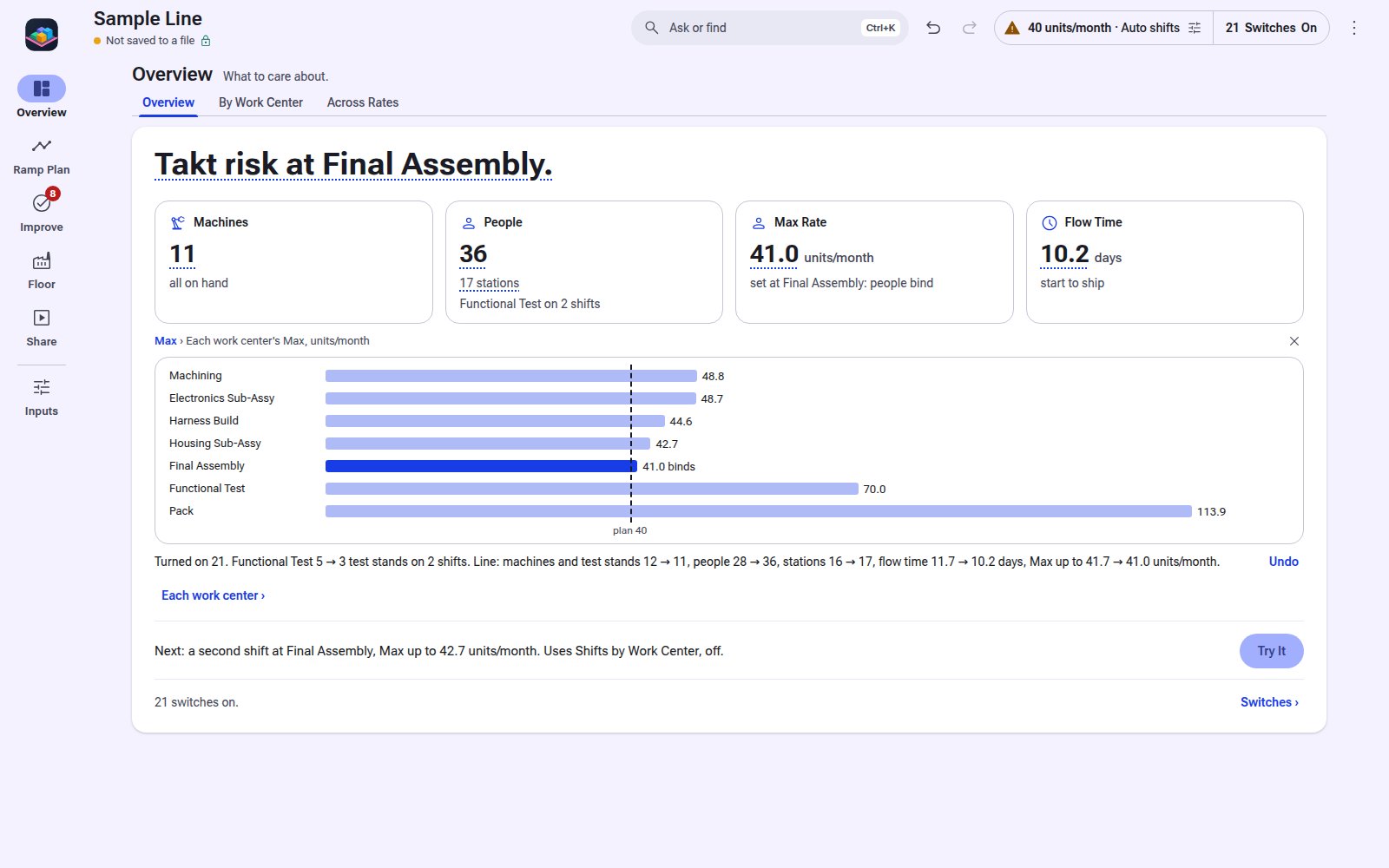Click the People card icon

(469, 223)
